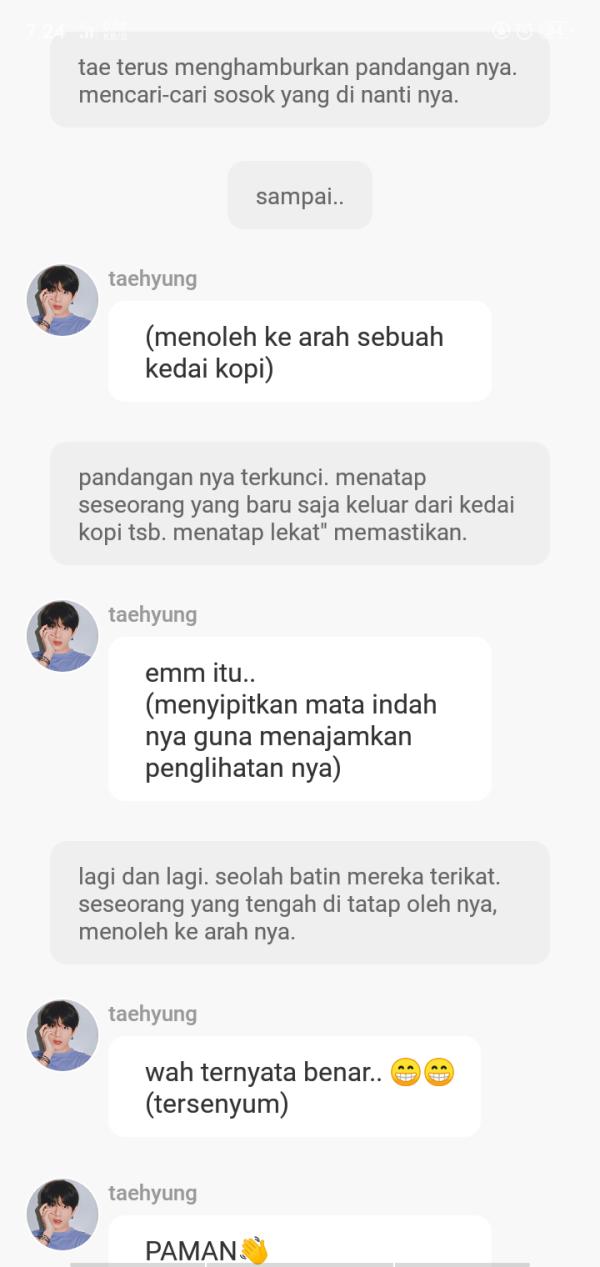The width and height of the screenshot is (600, 1267).
Task: Tap the taehyung name above 'wah ternyata benar'
Action: 152,1014
